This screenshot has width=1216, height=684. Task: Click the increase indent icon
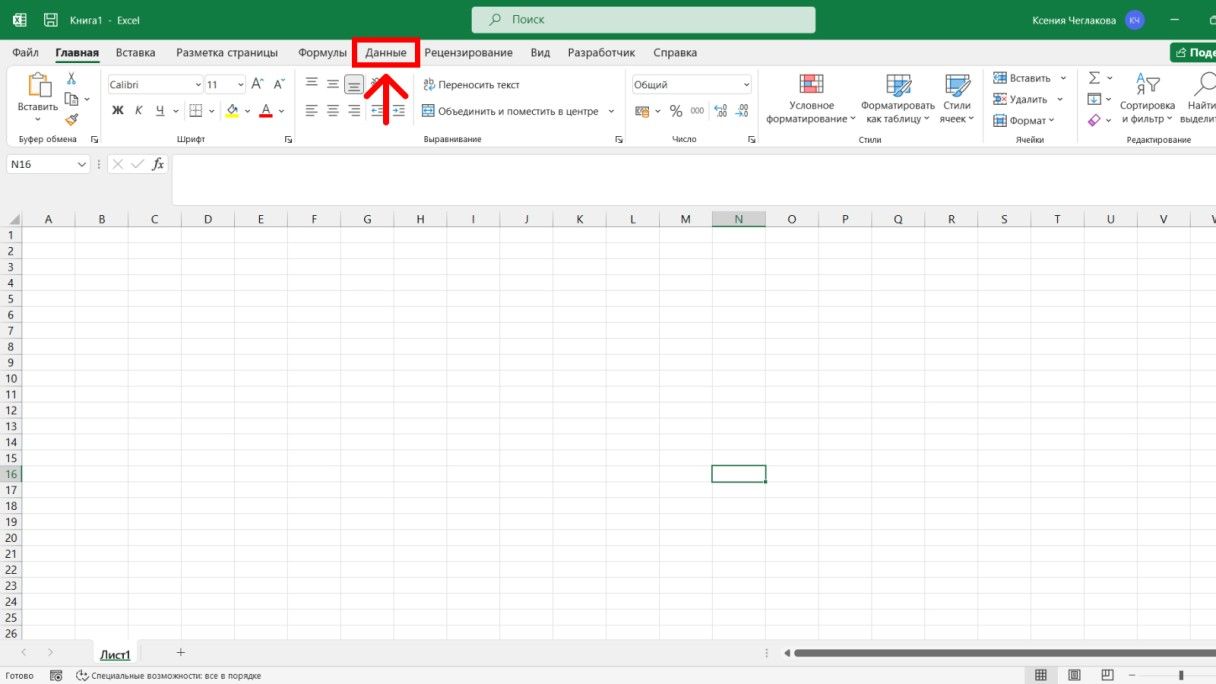[398, 111]
